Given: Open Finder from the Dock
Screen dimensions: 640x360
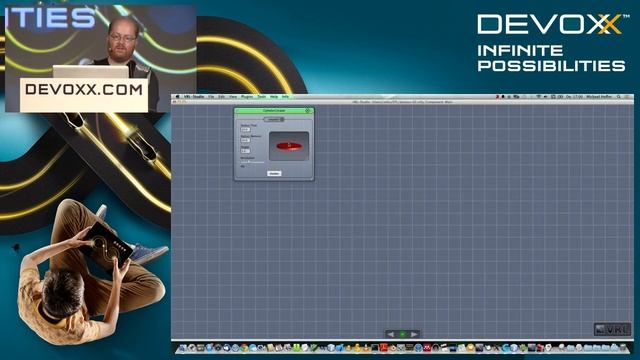Looking at the screenshot, I should pyautogui.click(x=182, y=348).
